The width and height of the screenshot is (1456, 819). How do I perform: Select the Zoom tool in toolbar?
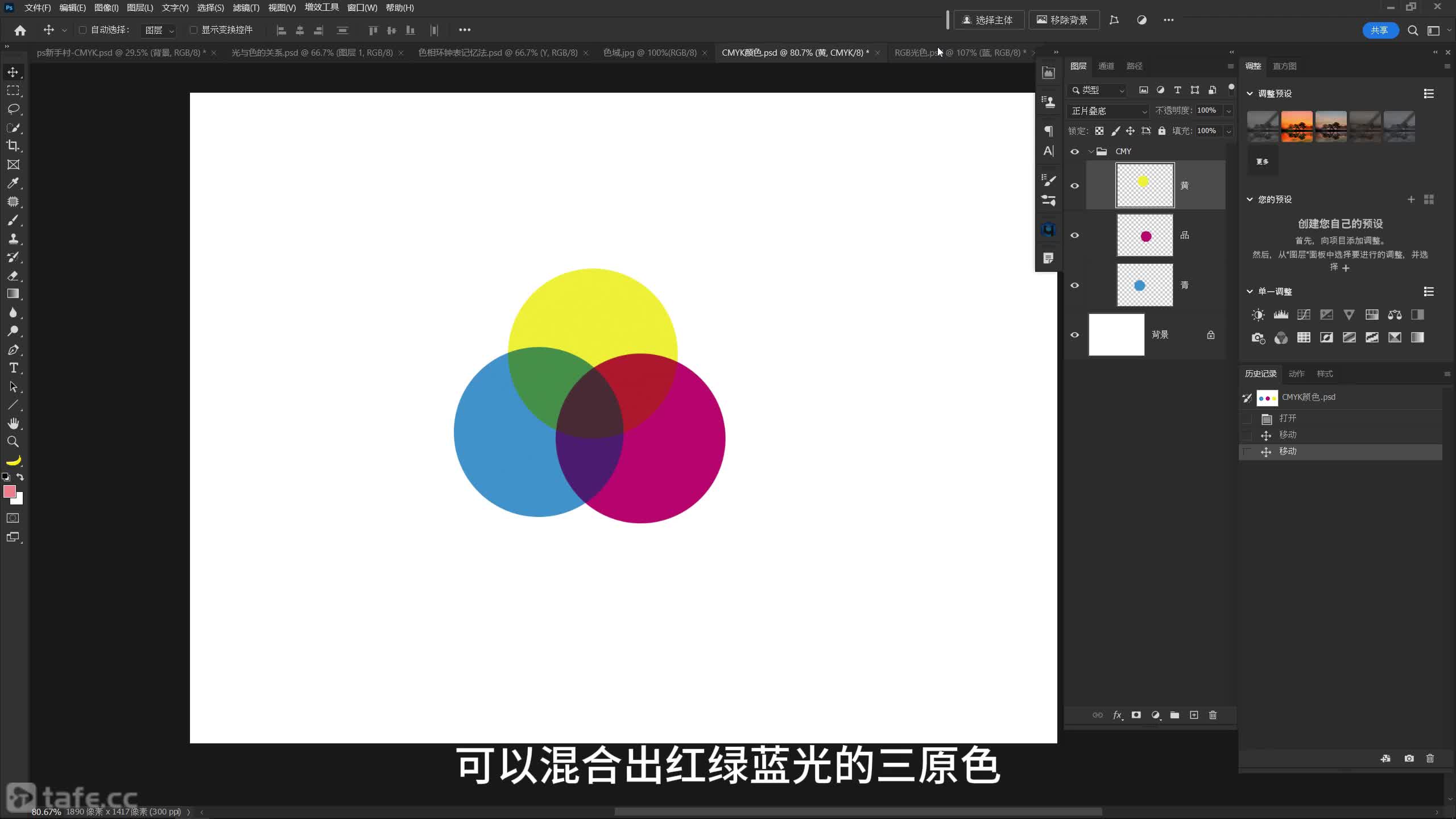13,442
